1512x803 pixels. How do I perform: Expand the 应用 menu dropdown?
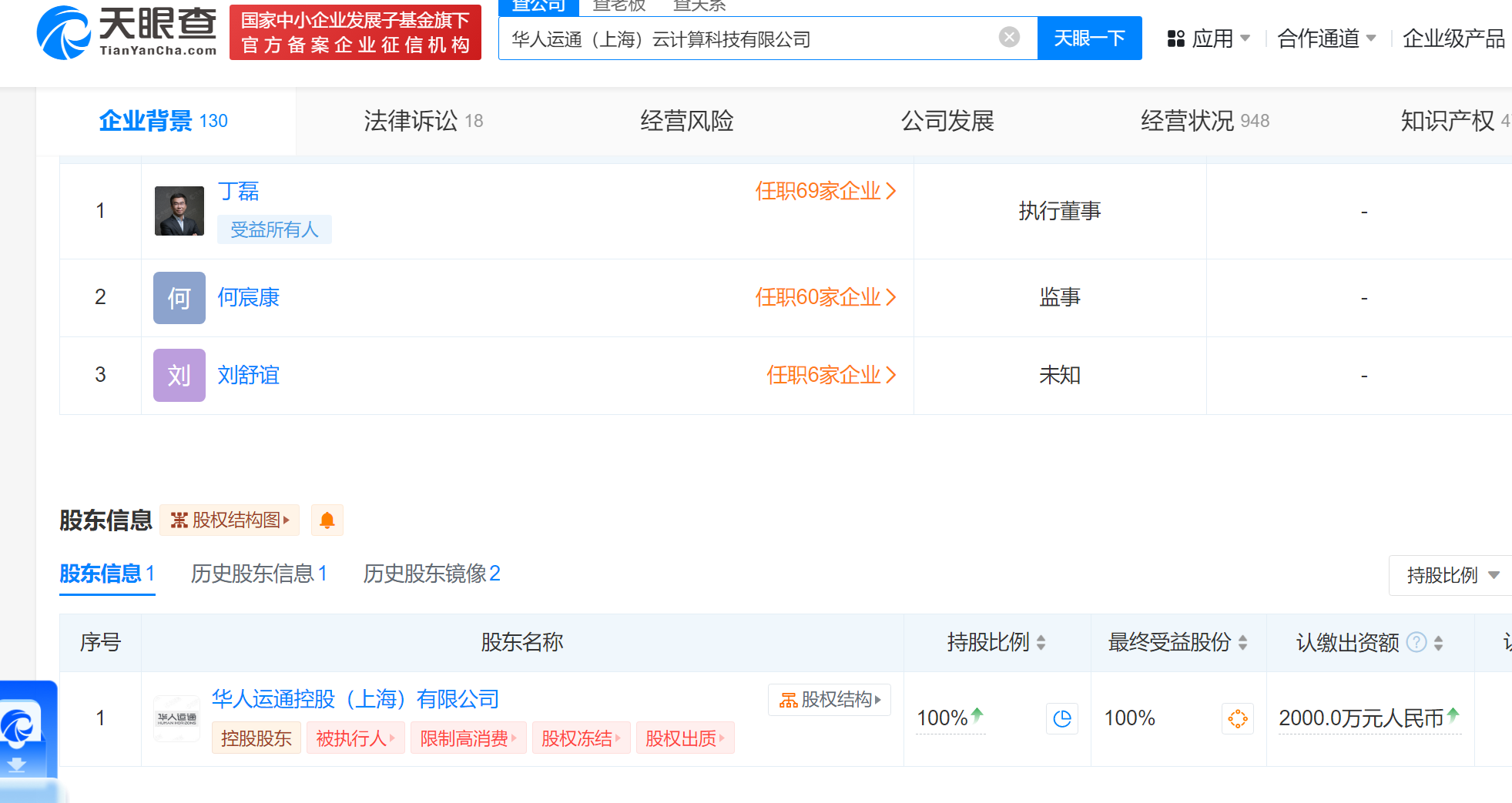pos(1209,38)
